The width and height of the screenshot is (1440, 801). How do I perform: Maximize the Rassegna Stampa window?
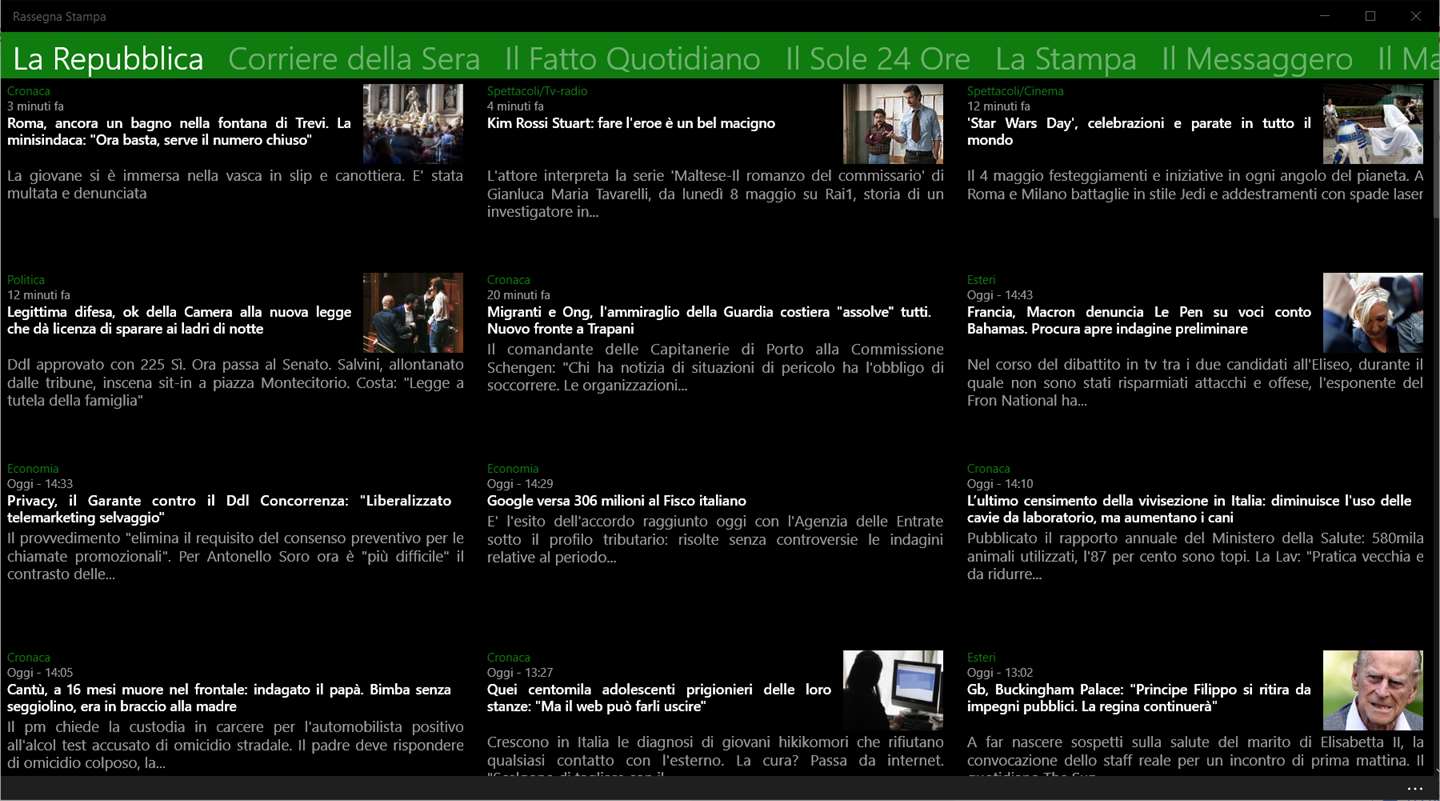pos(1370,16)
